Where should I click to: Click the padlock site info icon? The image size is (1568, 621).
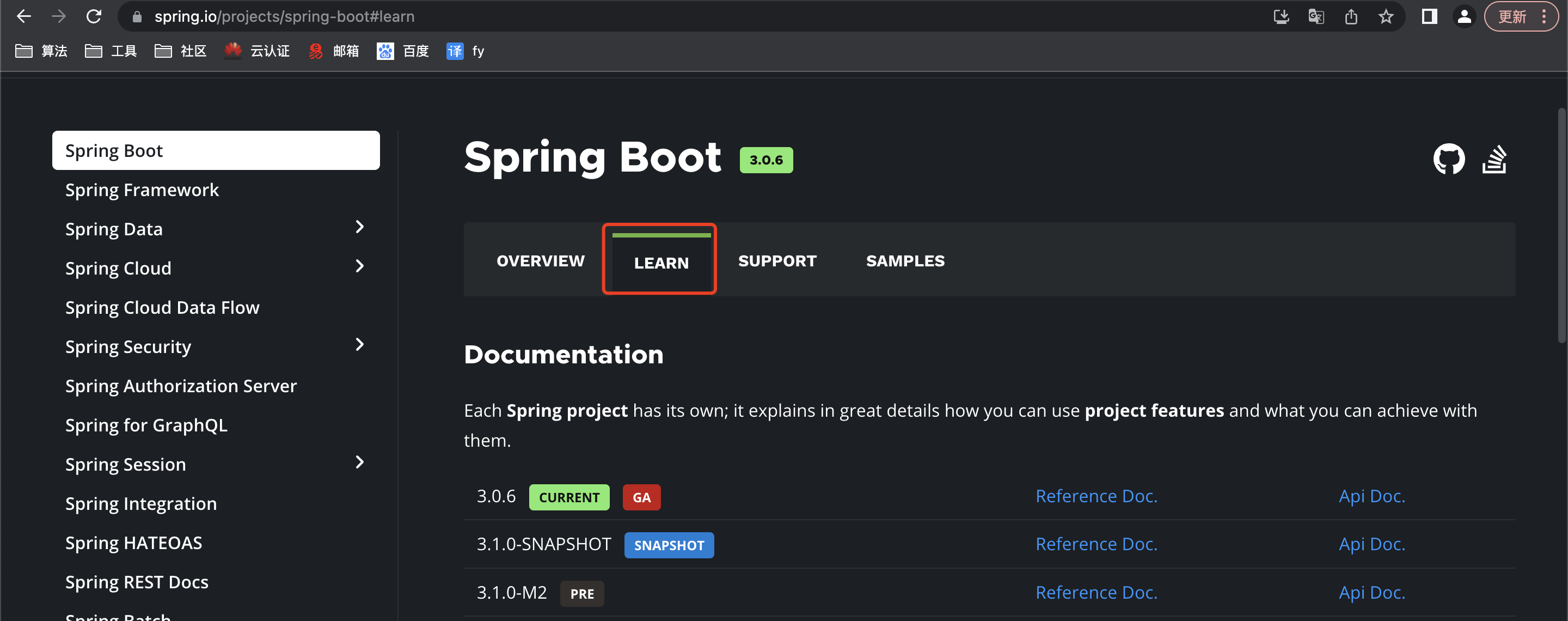[x=137, y=17]
